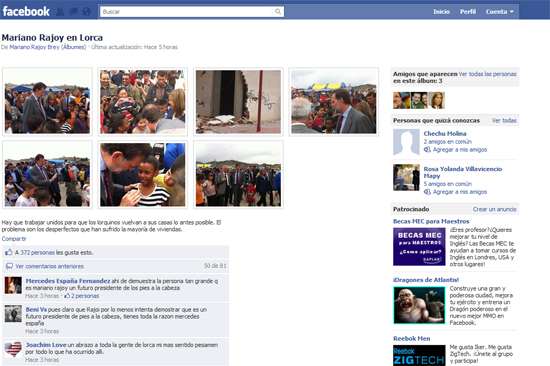This screenshot has width=550, height=366.
Task: Click the Compartir link
Action: point(14,239)
